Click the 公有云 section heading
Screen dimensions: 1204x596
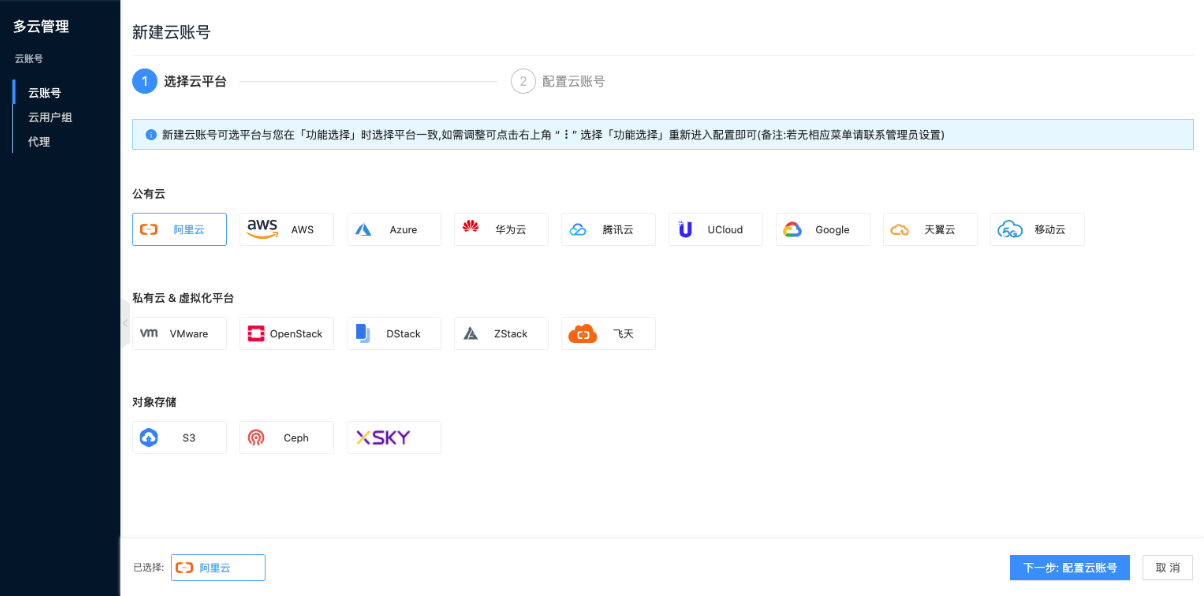pyautogui.click(x=148, y=193)
